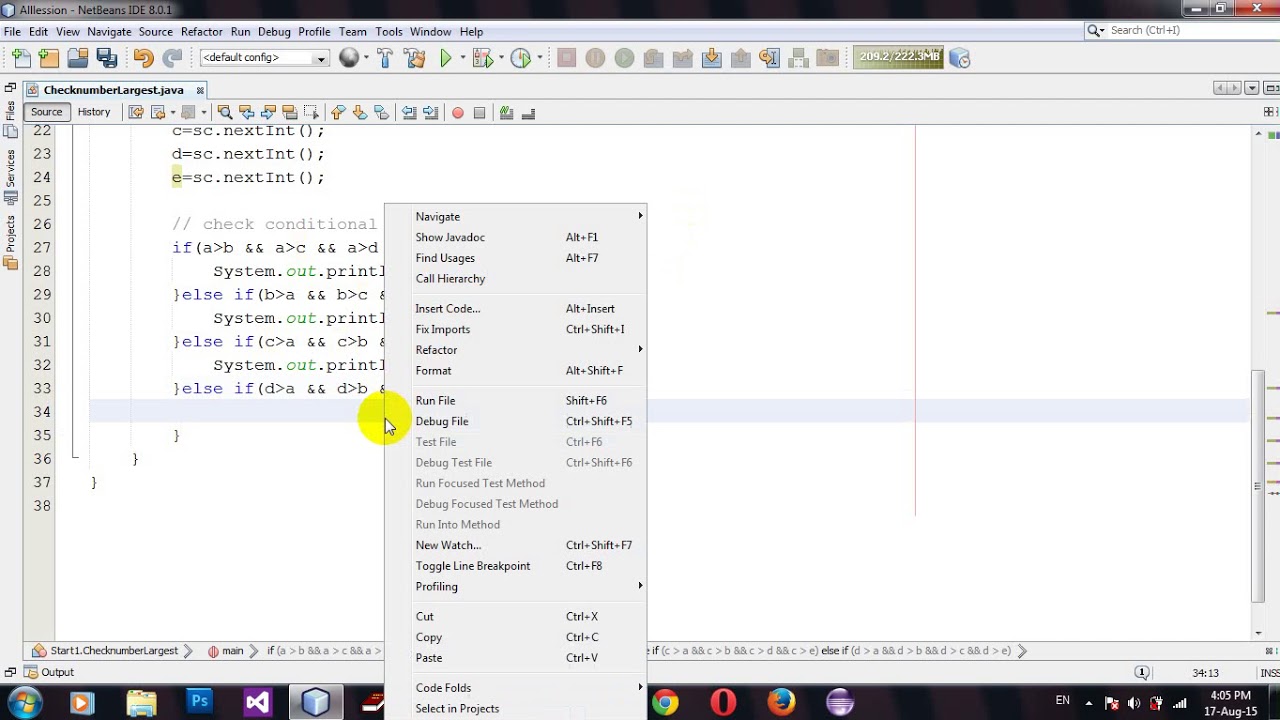
Task: Select the ChecknumberLargest.java editor tab
Action: [113, 90]
